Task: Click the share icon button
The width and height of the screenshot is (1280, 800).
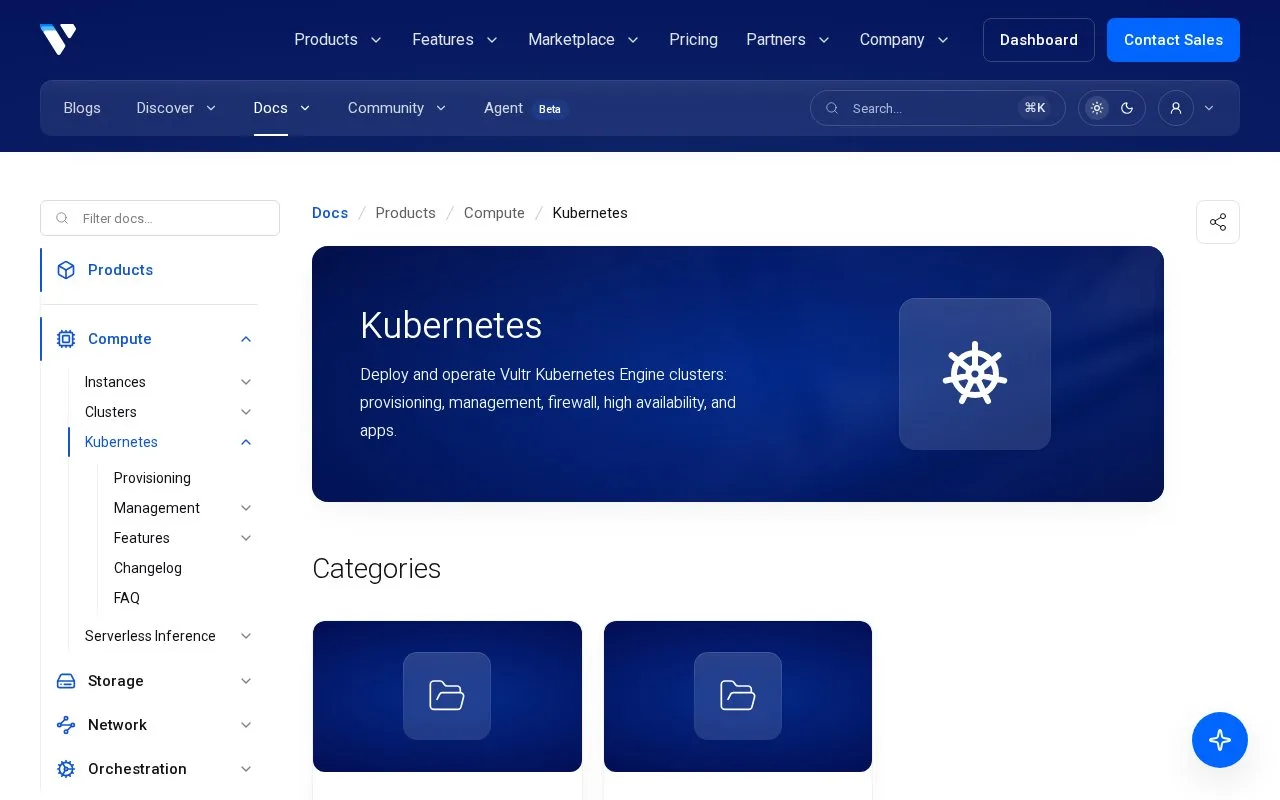Action: click(1218, 222)
